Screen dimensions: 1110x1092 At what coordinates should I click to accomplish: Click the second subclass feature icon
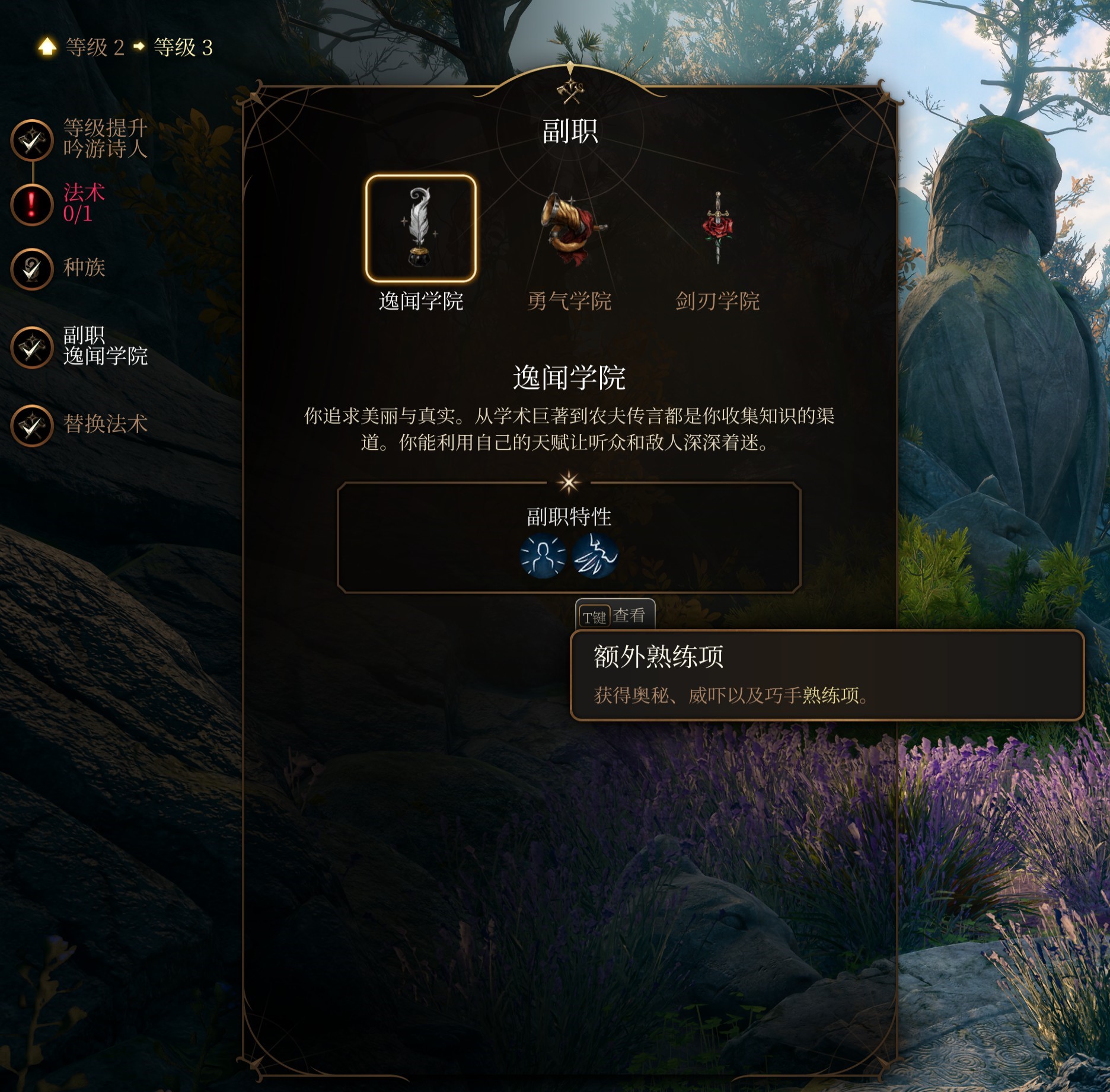click(595, 556)
